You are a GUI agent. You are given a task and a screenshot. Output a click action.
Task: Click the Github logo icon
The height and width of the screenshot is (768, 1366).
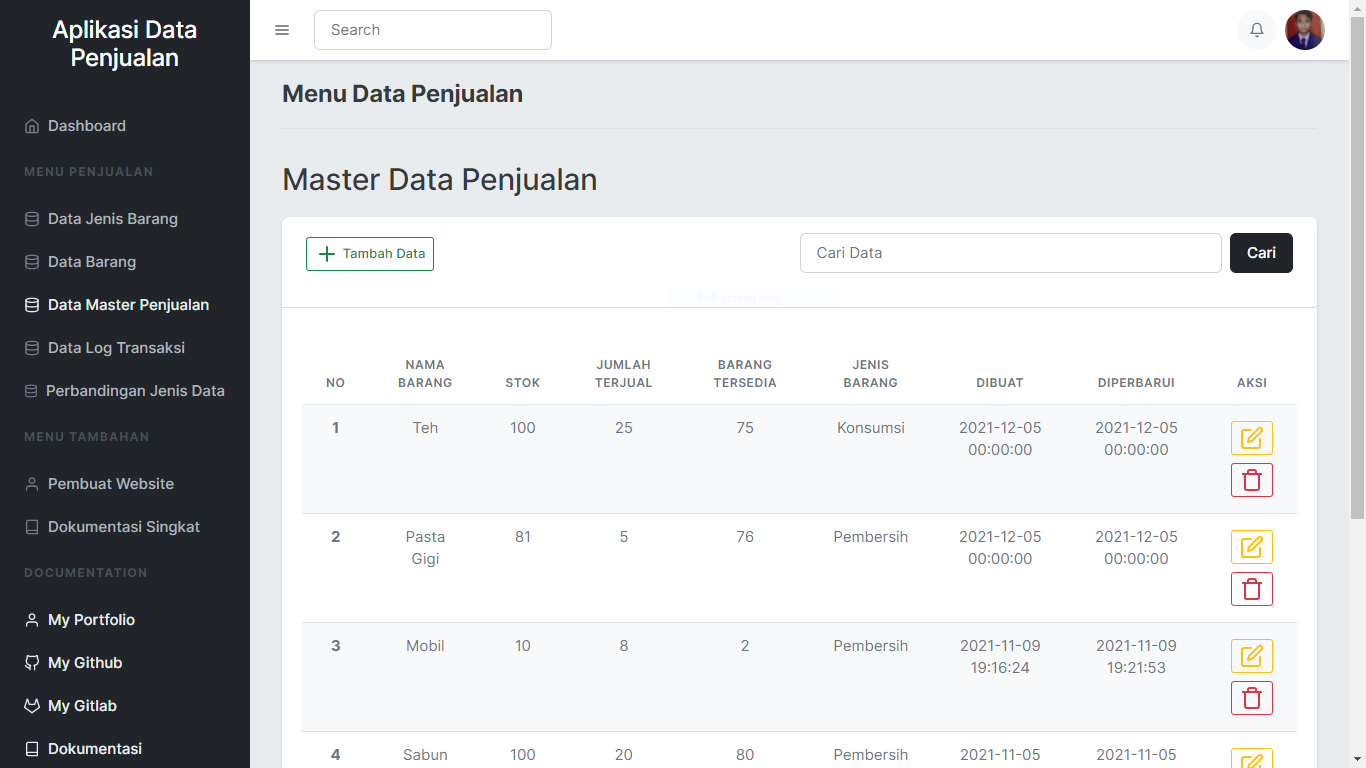click(32, 663)
